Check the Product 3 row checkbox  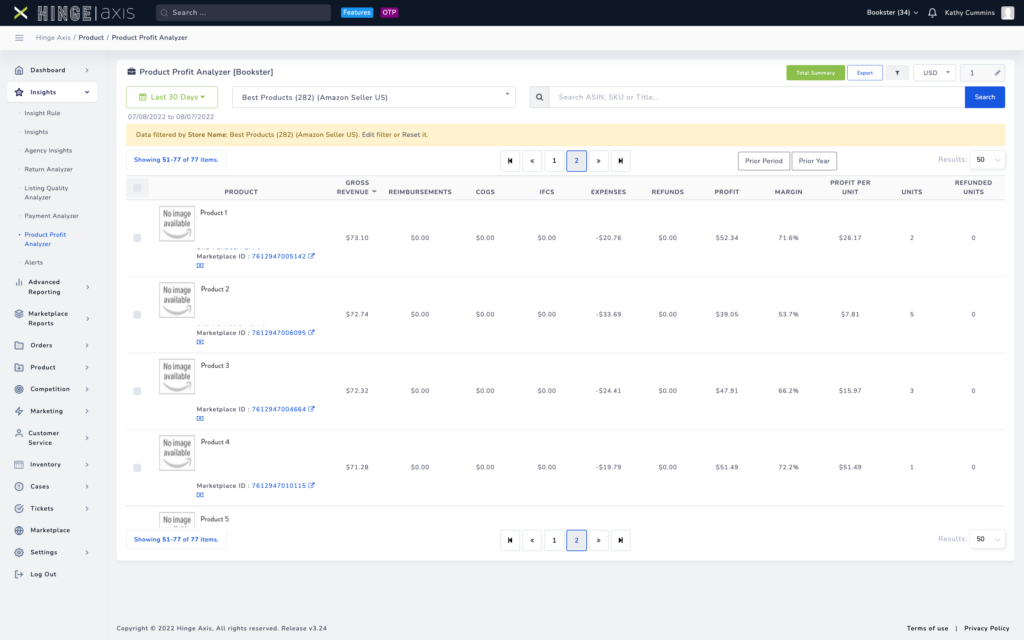(137, 391)
